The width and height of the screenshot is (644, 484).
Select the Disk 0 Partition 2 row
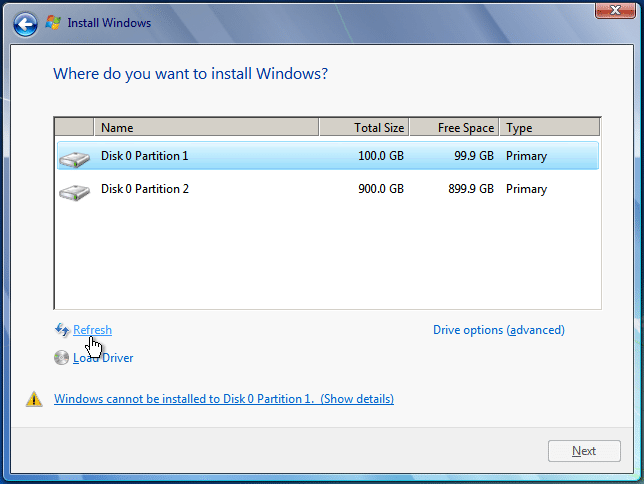tap(328, 189)
